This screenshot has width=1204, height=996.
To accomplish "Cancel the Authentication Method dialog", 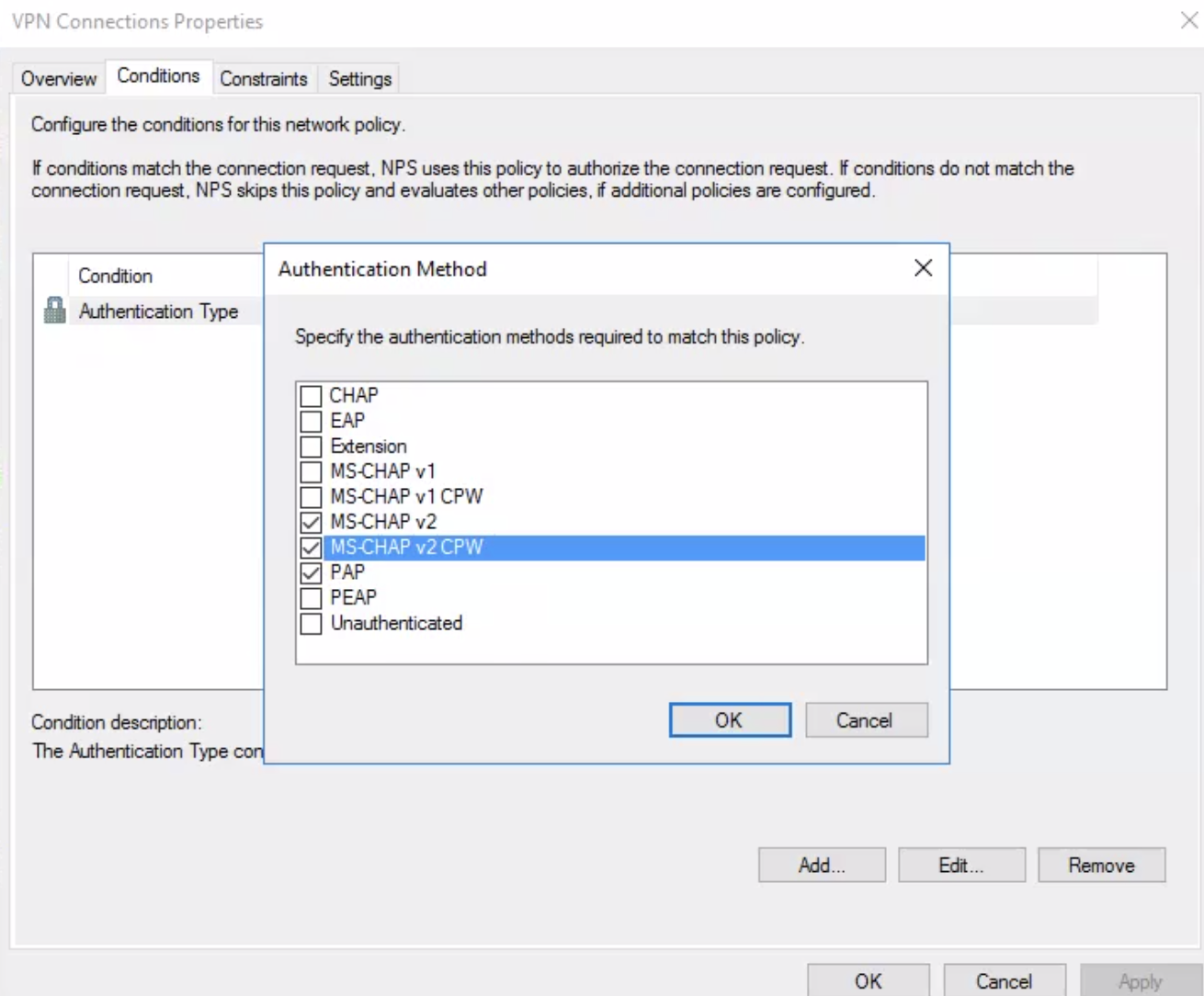I will point(865,720).
